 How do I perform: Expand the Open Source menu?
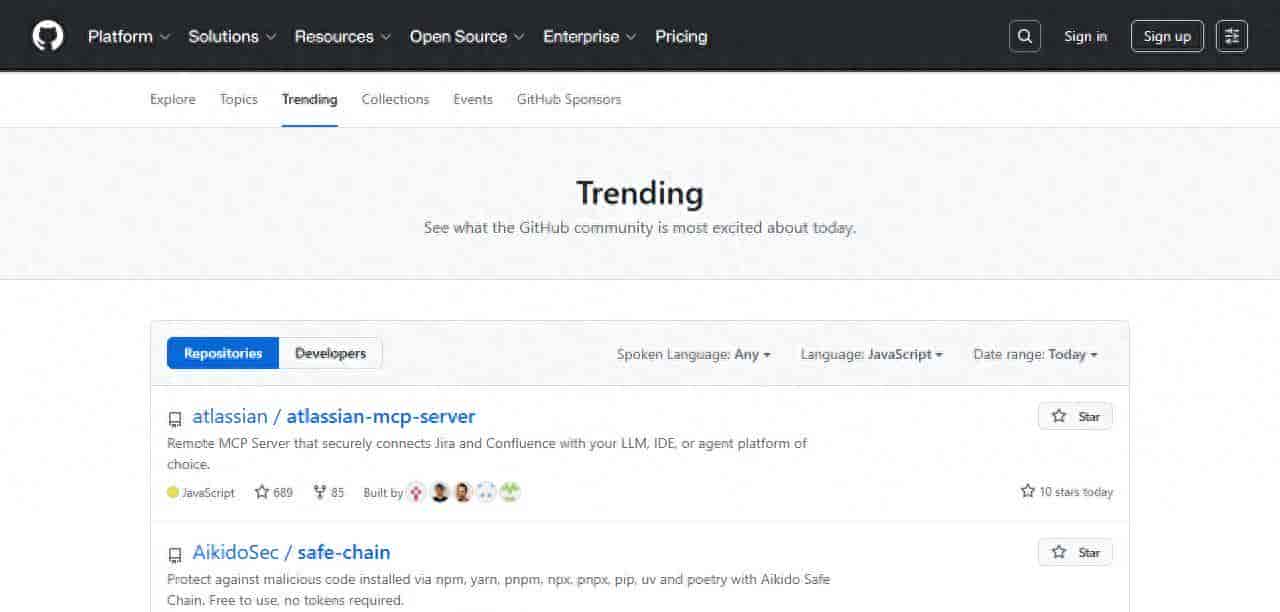[x=467, y=36]
